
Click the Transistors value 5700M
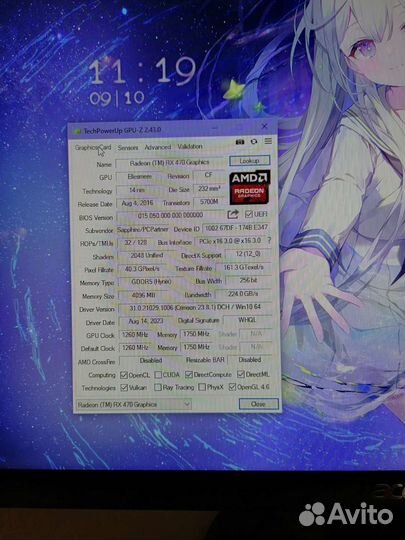pyautogui.click(x=209, y=202)
